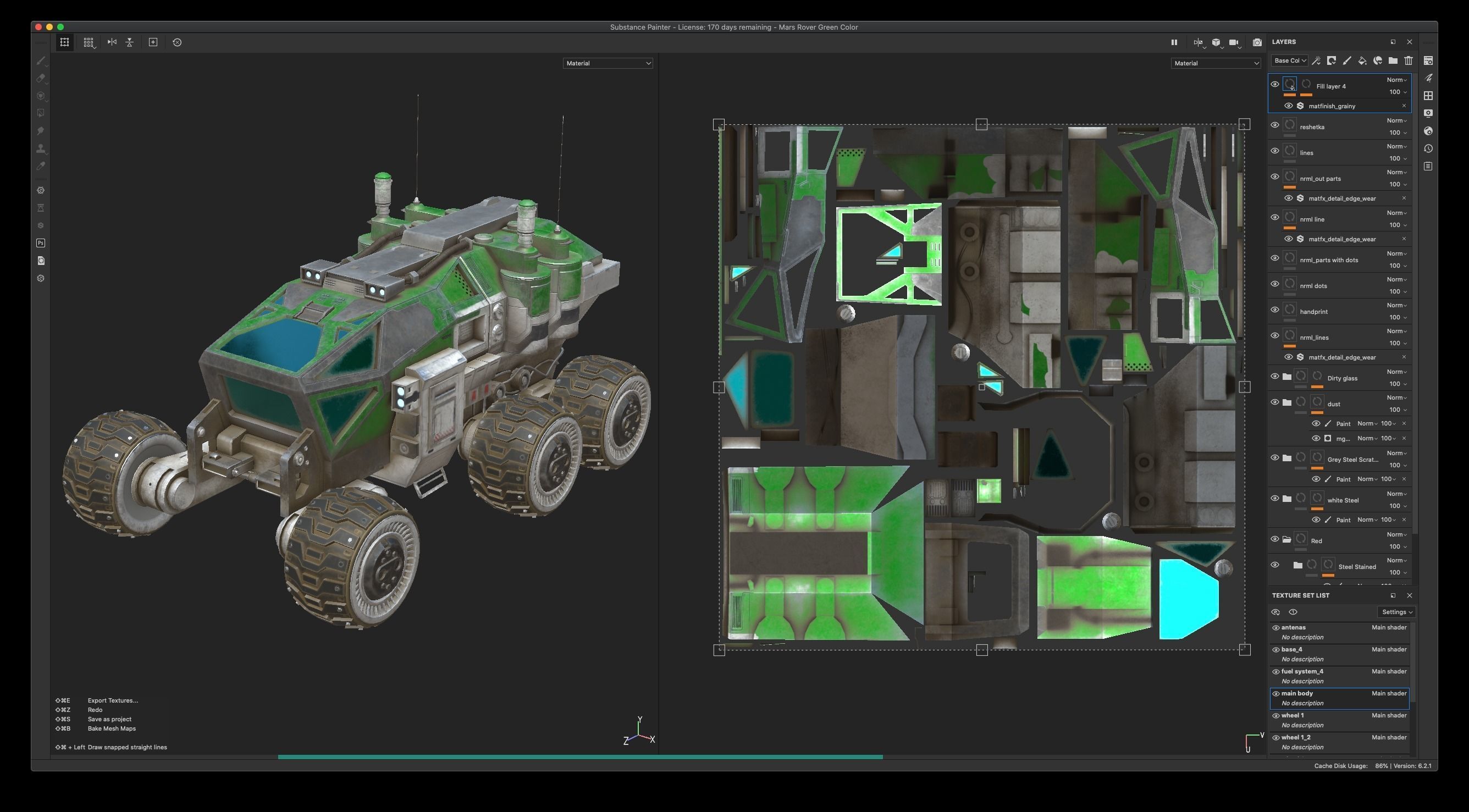The height and width of the screenshot is (812, 1469).
Task: Click the add folder icon in Layers
Action: [x=1393, y=60]
